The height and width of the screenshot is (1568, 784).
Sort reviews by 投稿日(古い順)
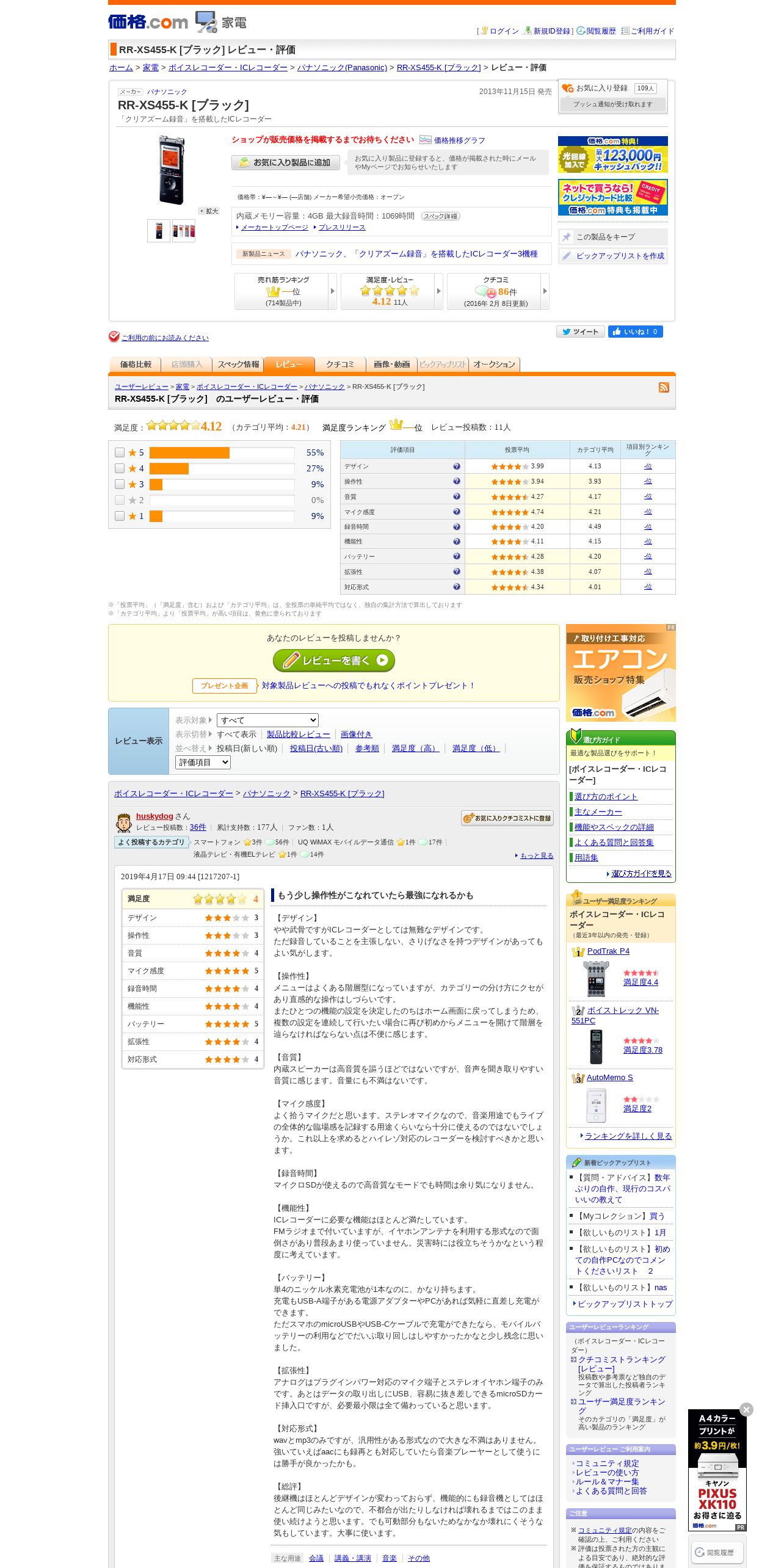coord(316,749)
